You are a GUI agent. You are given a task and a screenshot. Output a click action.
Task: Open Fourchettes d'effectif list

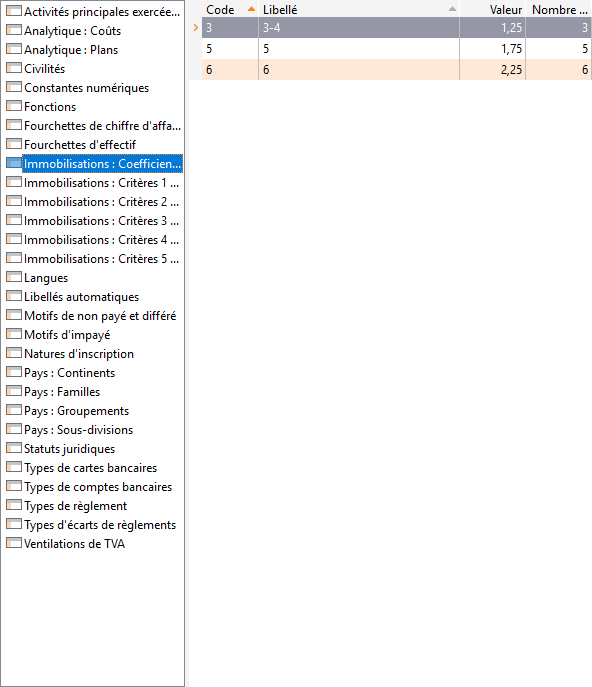[80, 145]
